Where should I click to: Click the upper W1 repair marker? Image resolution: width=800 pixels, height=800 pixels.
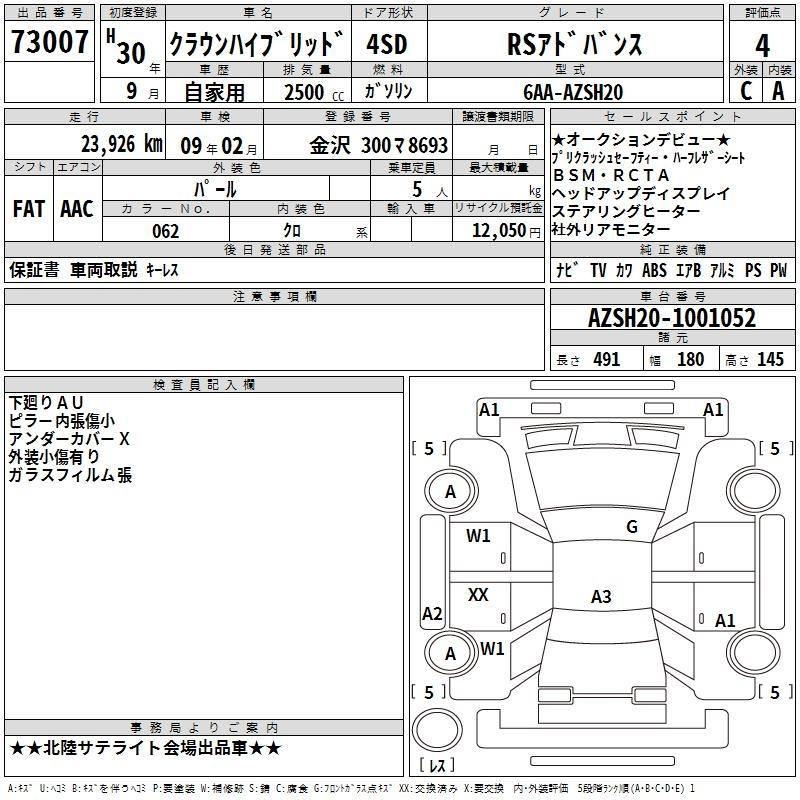(x=479, y=536)
